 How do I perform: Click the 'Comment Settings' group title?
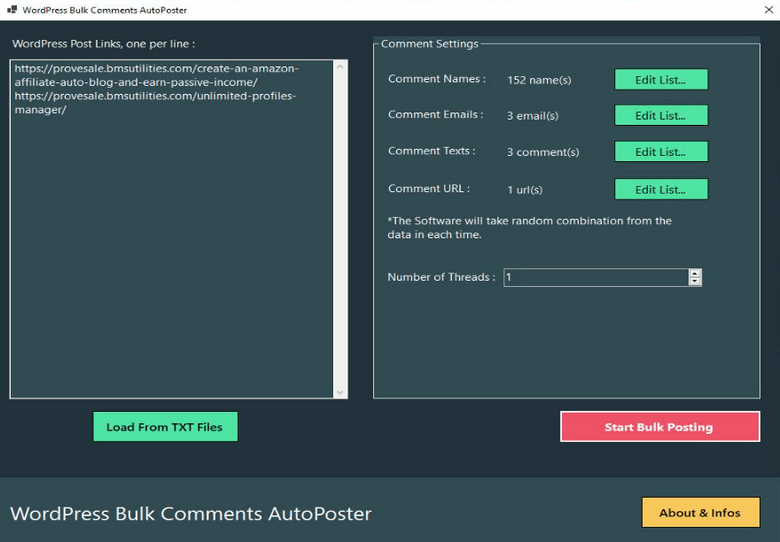[430, 44]
